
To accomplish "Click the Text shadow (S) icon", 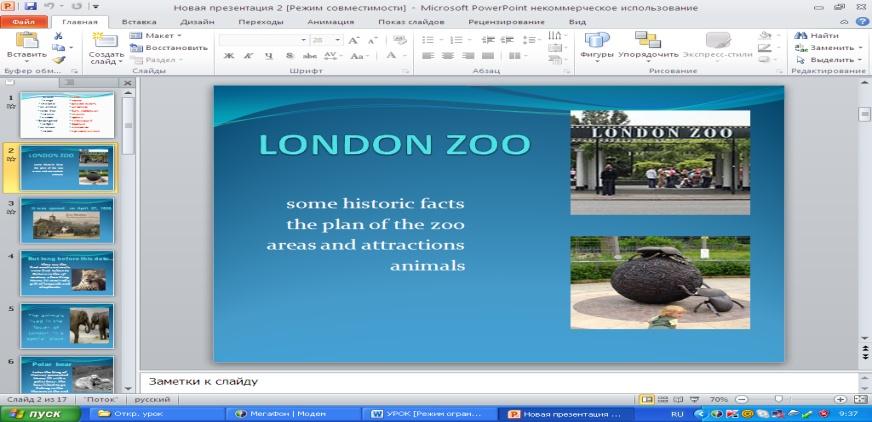I will pyautogui.click(x=289, y=56).
